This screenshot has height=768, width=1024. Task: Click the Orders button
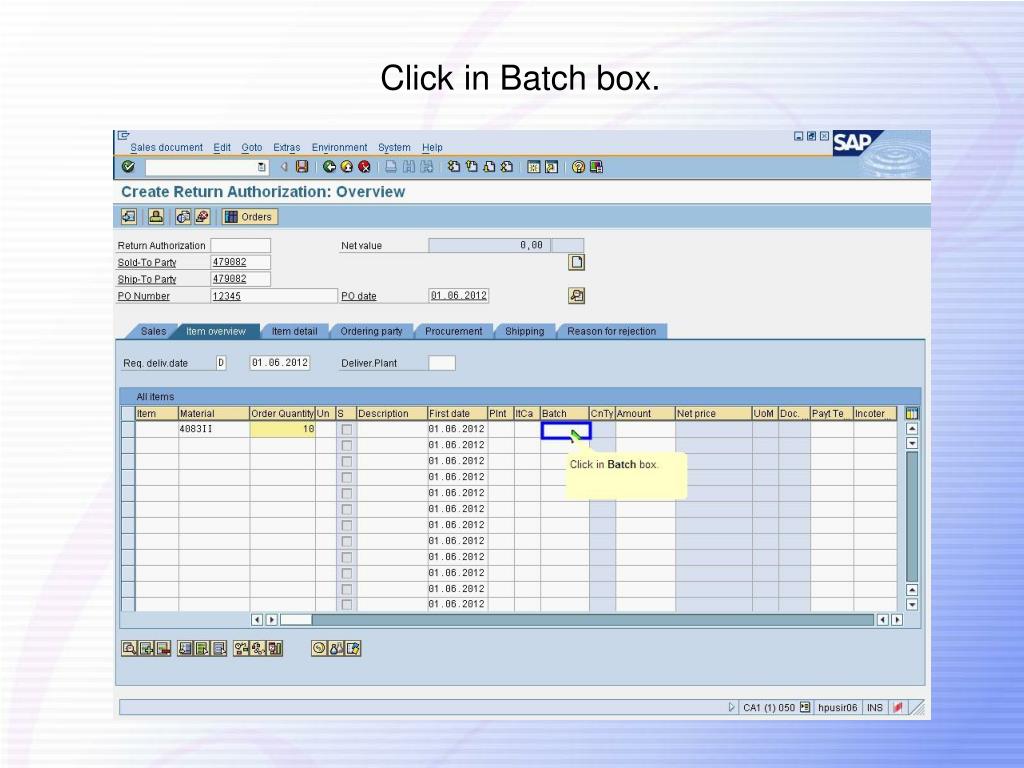tap(249, 217)
